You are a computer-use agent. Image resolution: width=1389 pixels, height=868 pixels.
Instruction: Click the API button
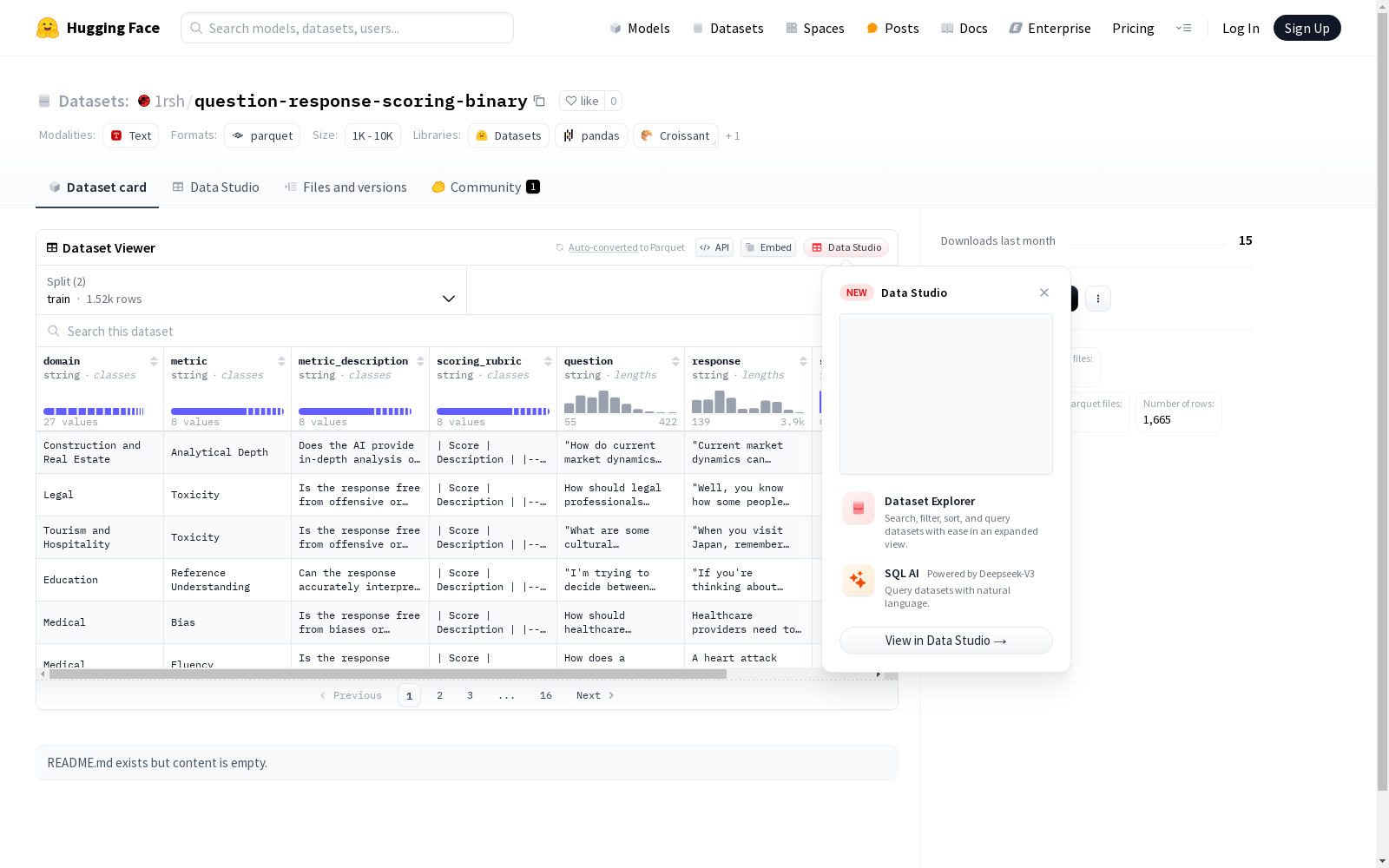[x=714, y=247]
